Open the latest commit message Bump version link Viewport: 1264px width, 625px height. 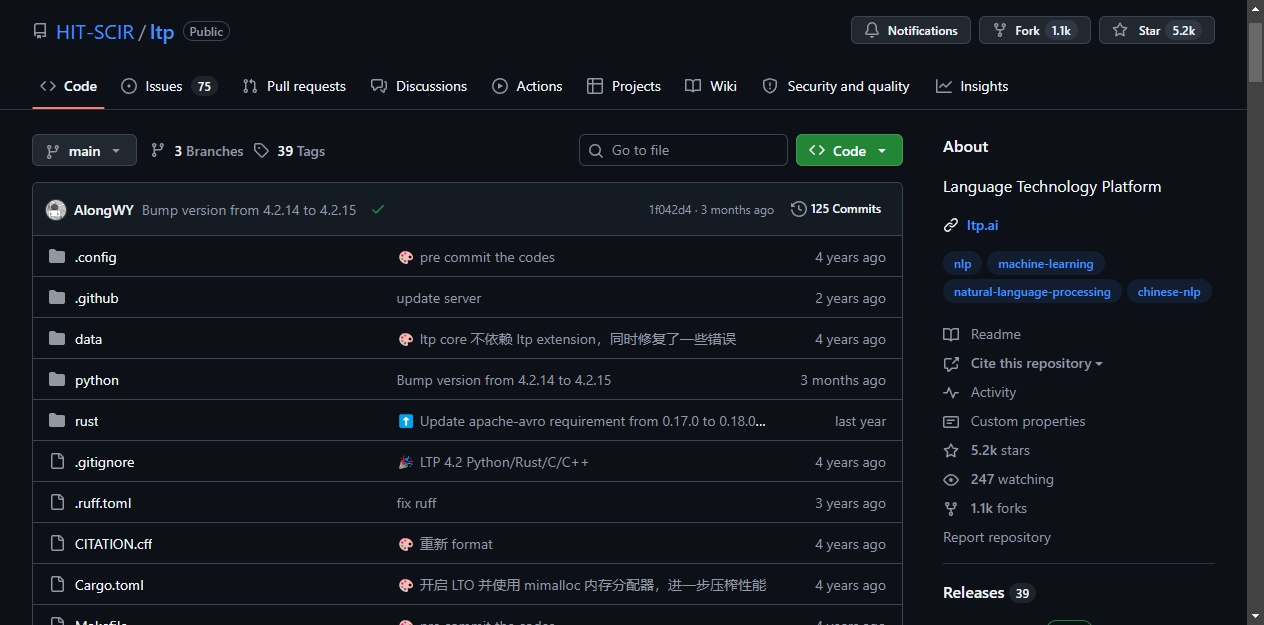(x=249, y=210)
